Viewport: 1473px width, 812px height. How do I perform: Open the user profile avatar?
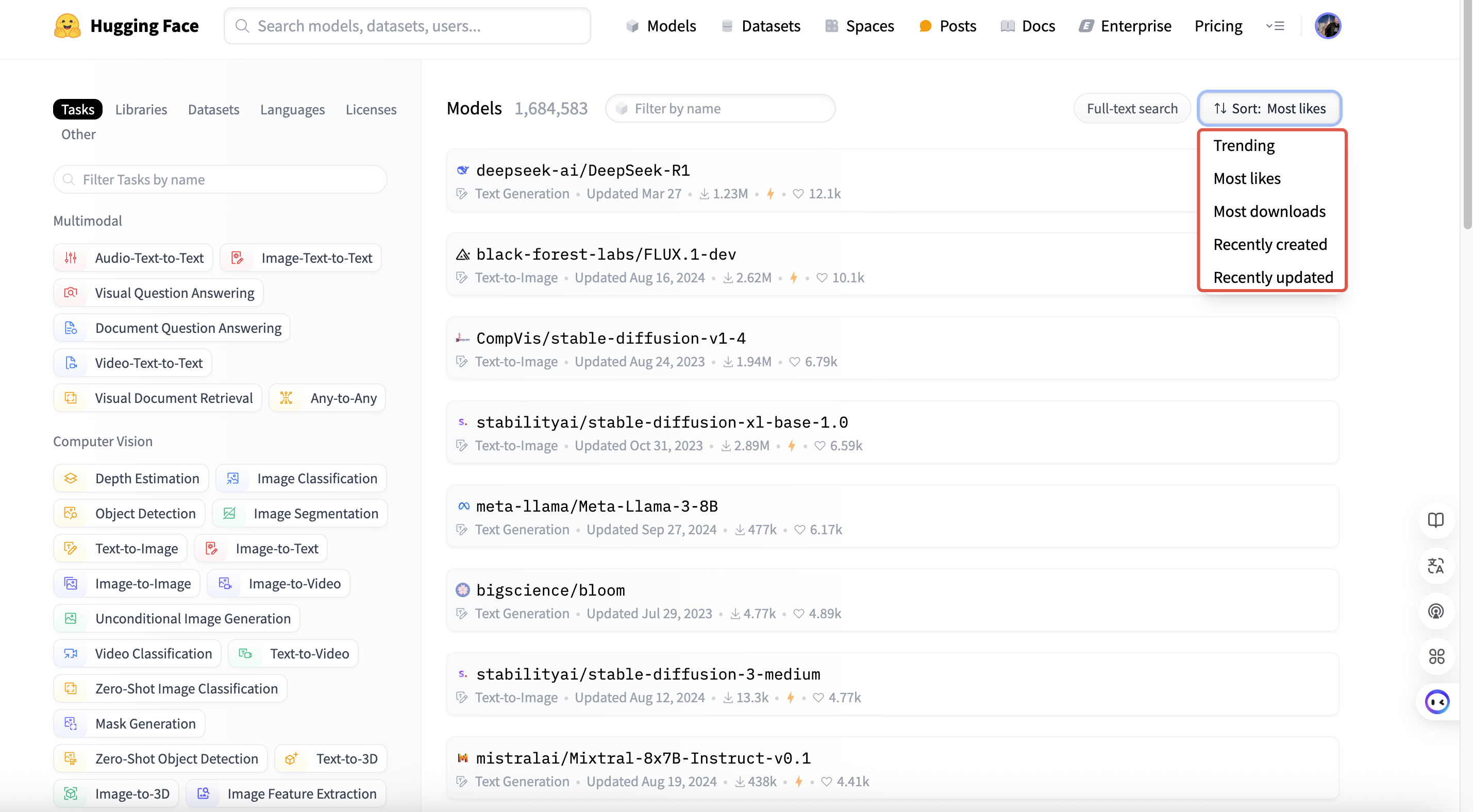point(1328,26)
